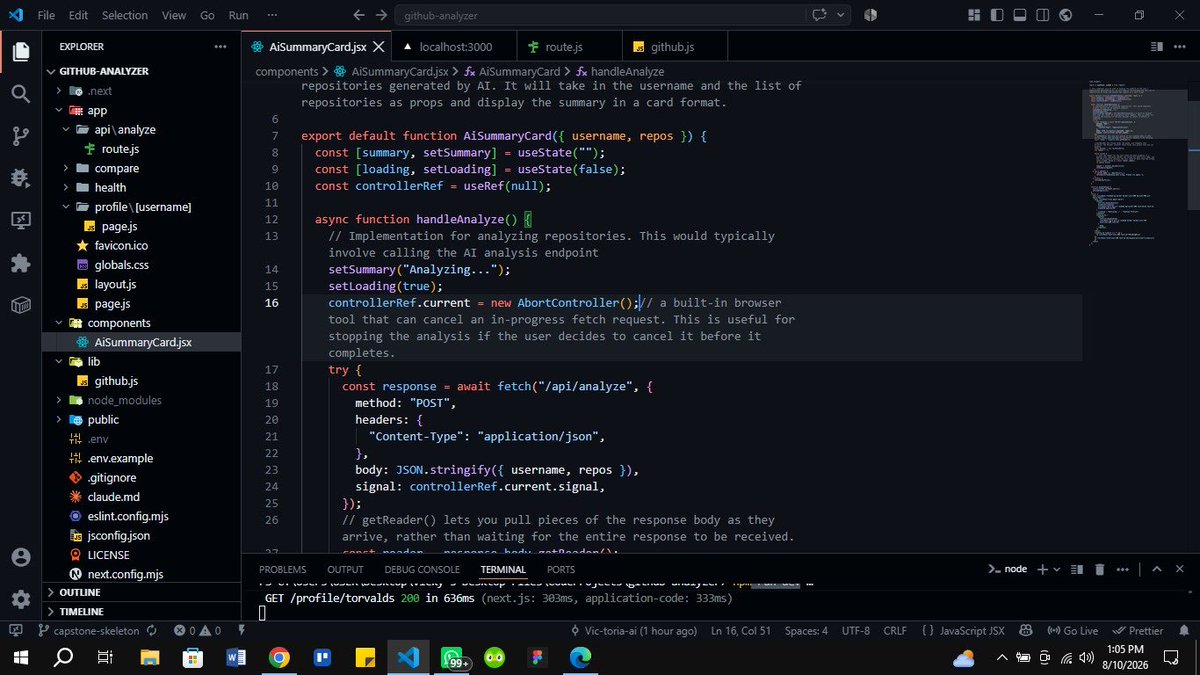
Task: Open the Selection menu
Action: tap(124, 16)
